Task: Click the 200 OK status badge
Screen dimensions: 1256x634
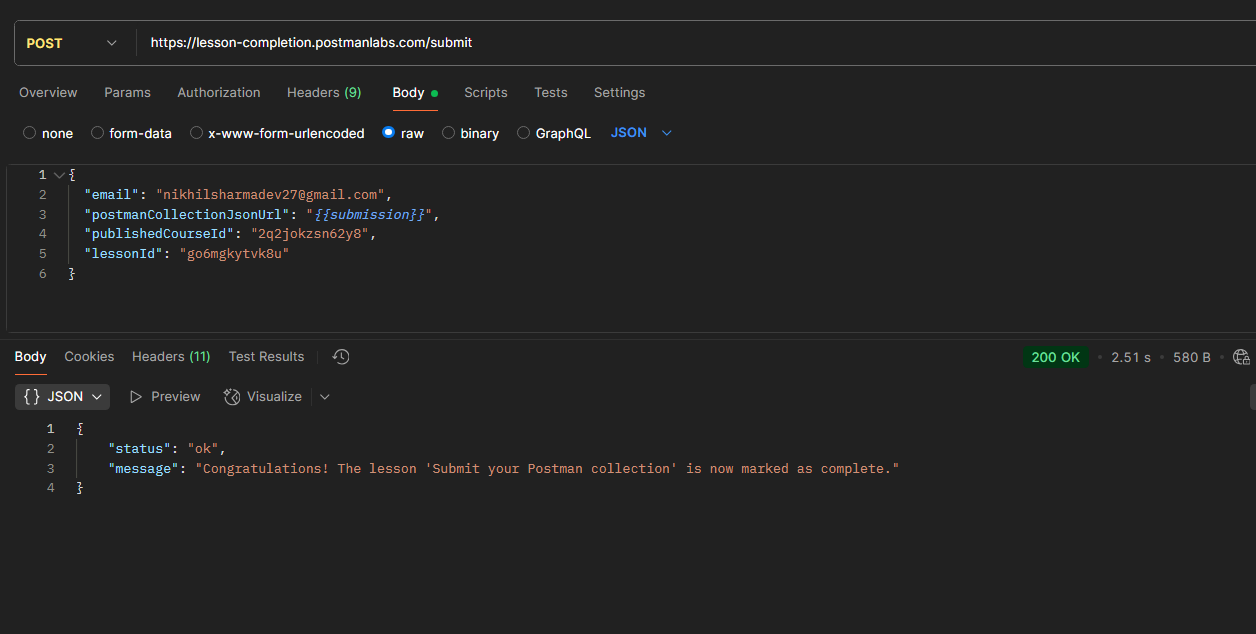Action: (x=1057, y=357)
